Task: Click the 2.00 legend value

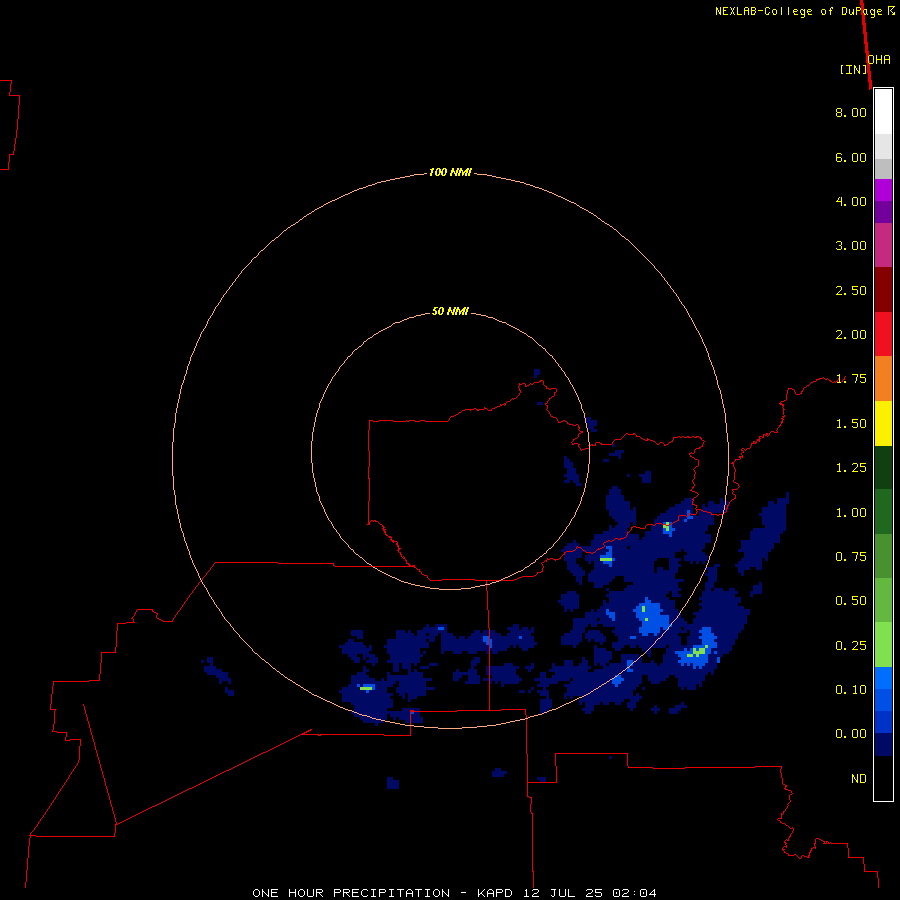Action: (851, 335)
